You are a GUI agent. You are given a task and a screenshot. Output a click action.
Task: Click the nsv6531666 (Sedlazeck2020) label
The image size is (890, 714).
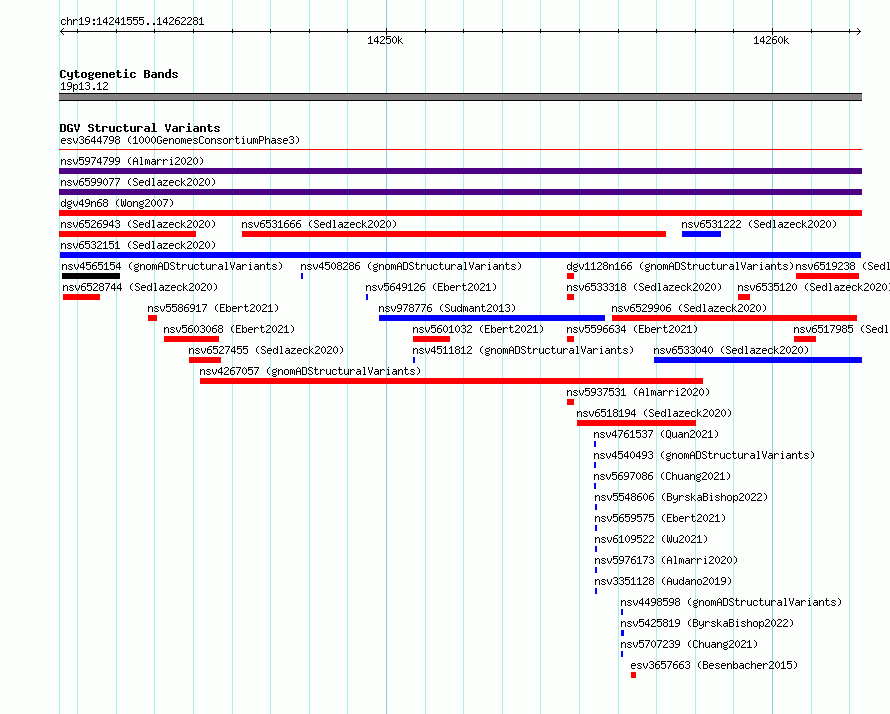[x=319, y=224]
